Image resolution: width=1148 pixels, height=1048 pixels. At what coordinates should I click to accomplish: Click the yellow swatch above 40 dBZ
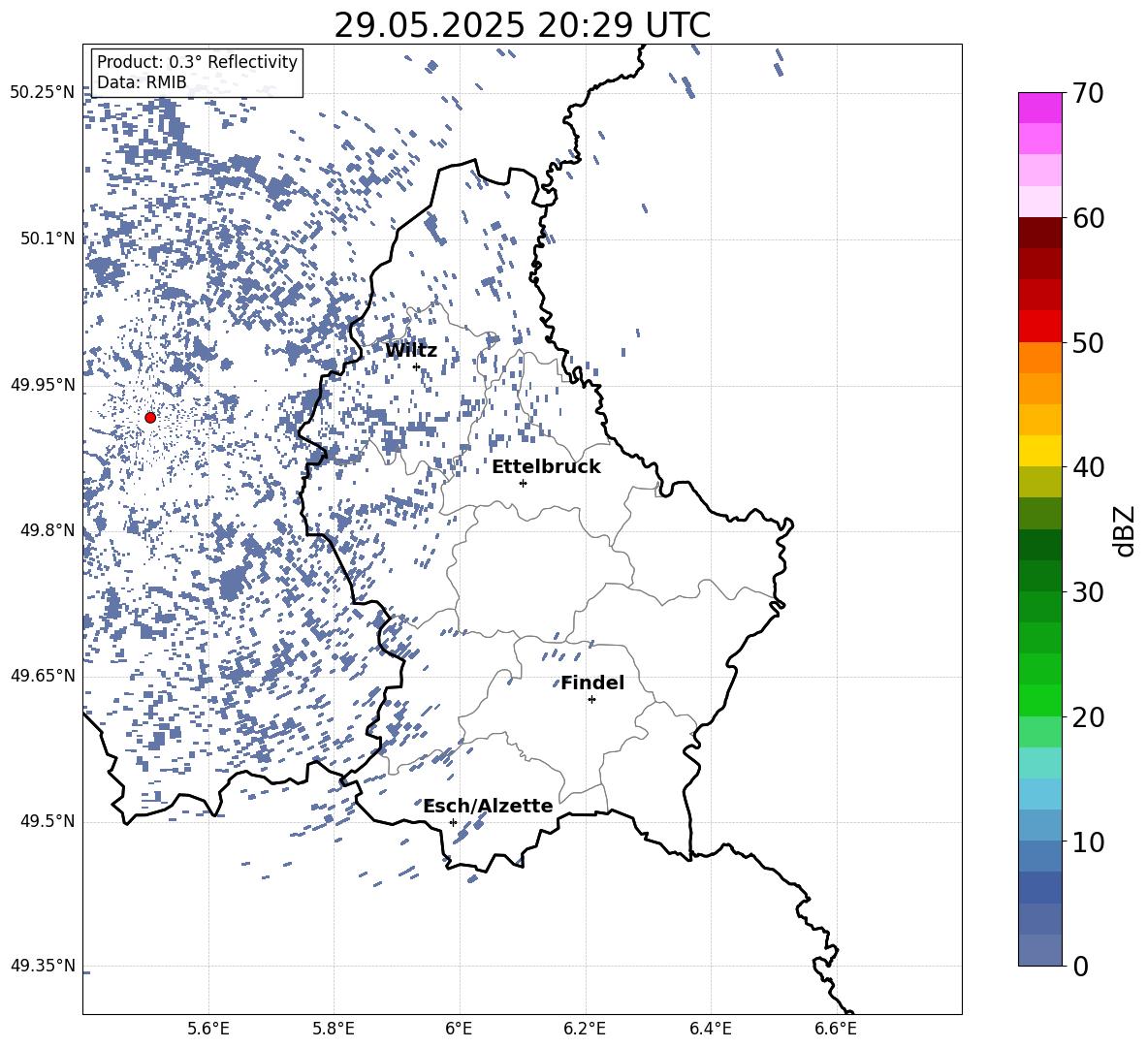click(x=1039, y=451)
